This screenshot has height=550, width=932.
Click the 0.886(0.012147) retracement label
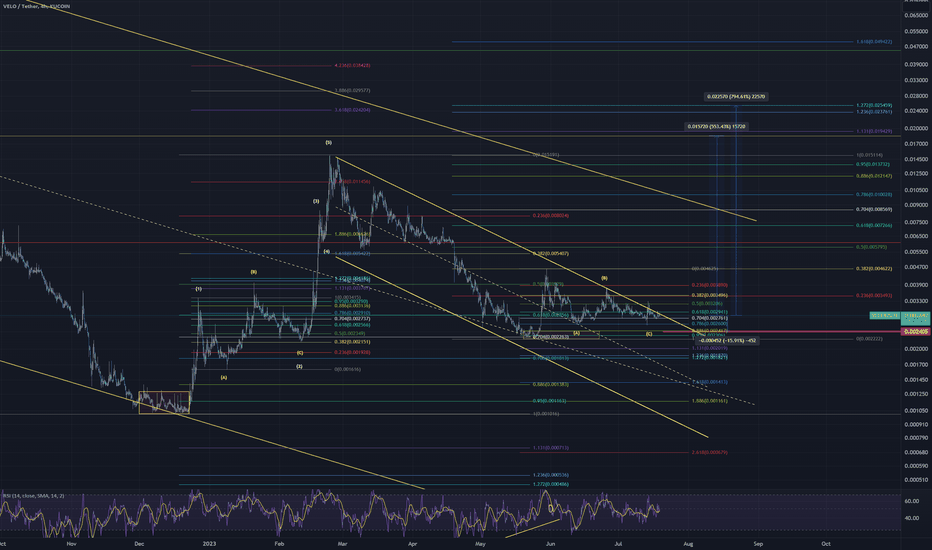(874, 176)
